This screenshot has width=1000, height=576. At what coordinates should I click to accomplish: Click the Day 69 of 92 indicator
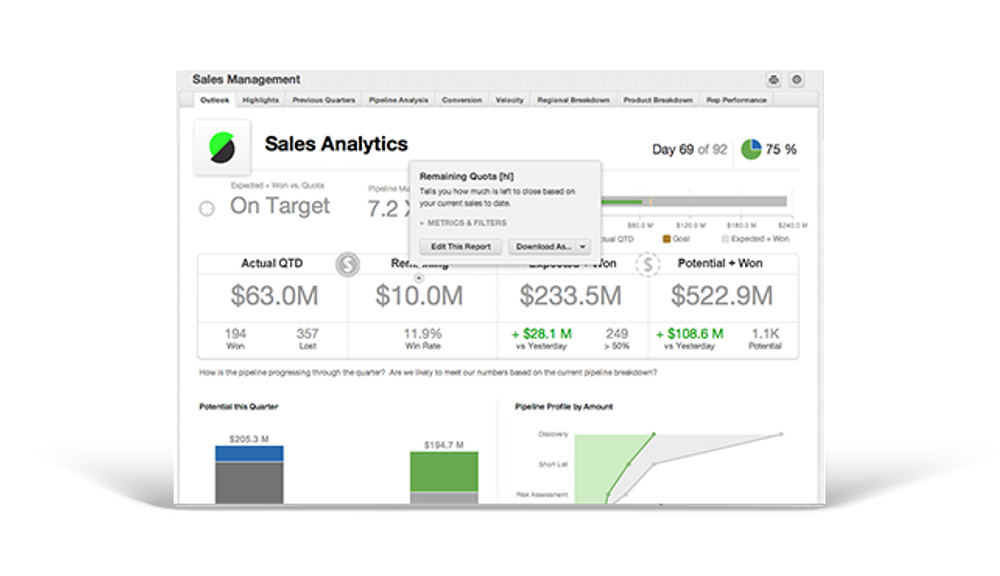689,150
